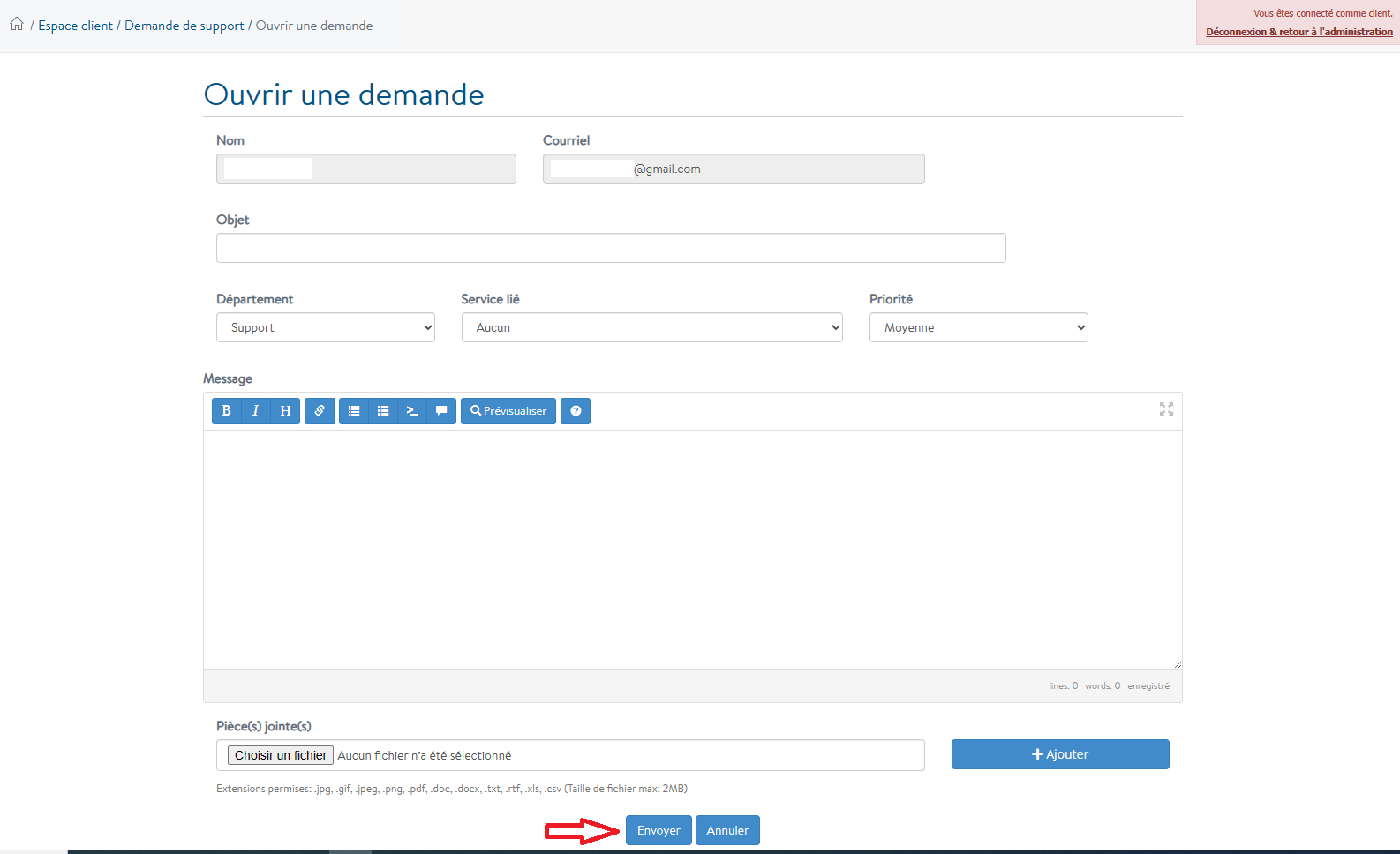
Task: Click the 'Ouvrir une demande' page heading
Action: tap(344, 94)
